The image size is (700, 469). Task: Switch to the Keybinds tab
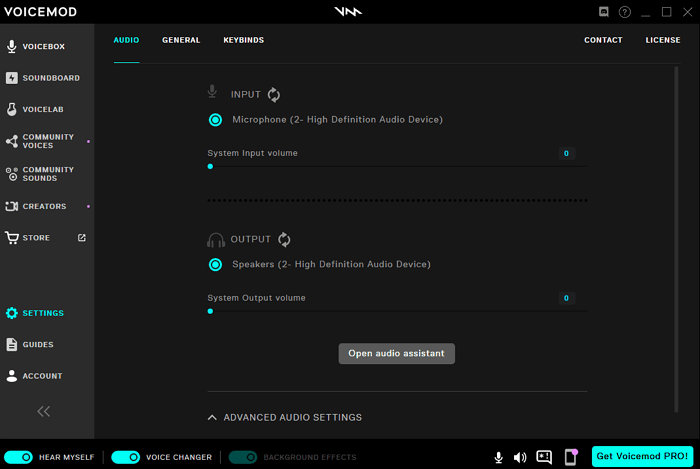[243, 40]
